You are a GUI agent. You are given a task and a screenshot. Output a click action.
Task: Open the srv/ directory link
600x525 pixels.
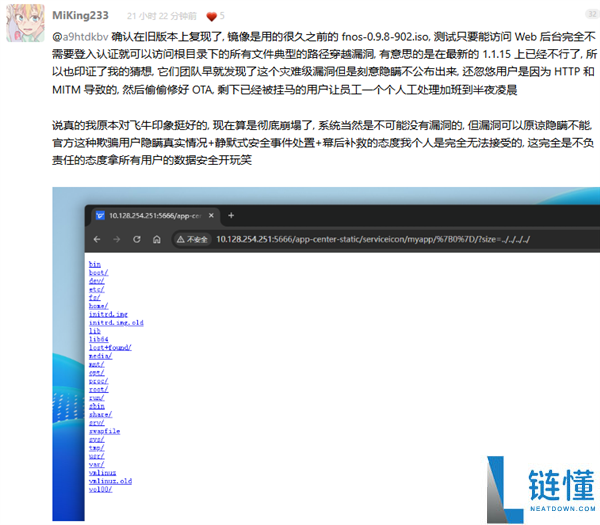pos(96,423)
